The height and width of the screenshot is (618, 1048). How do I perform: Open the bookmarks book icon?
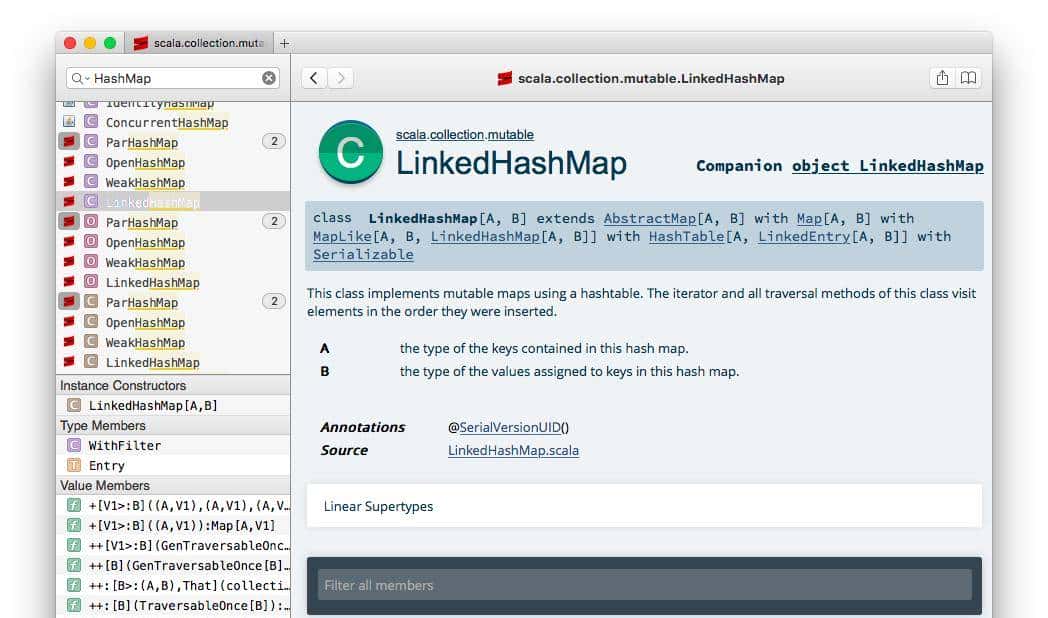tap(968, 78)
